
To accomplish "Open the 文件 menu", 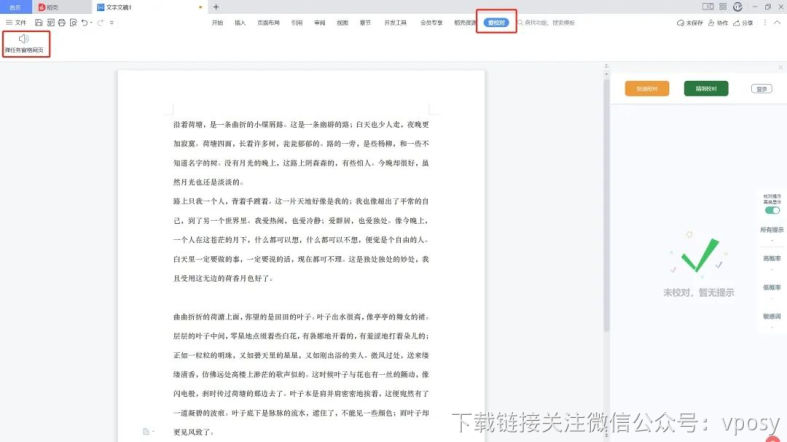I will (x=16, y=23).
